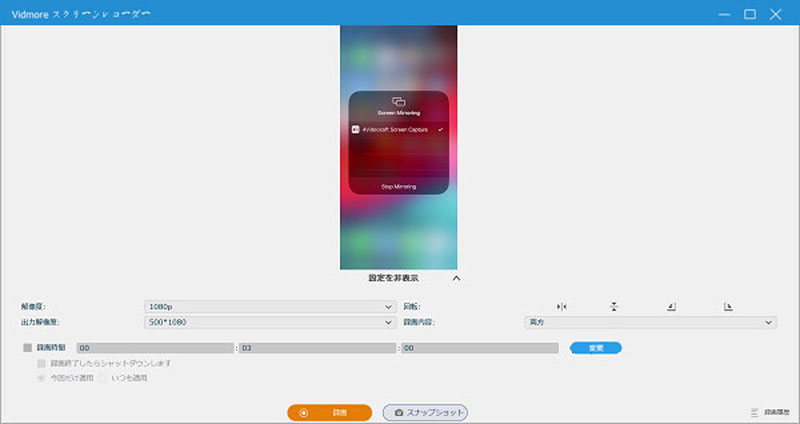This screenshot has width=800, height=424.
Task: Rotate the screen left 90 degrees
Action: pyautogui.click(x=671, y=307)
